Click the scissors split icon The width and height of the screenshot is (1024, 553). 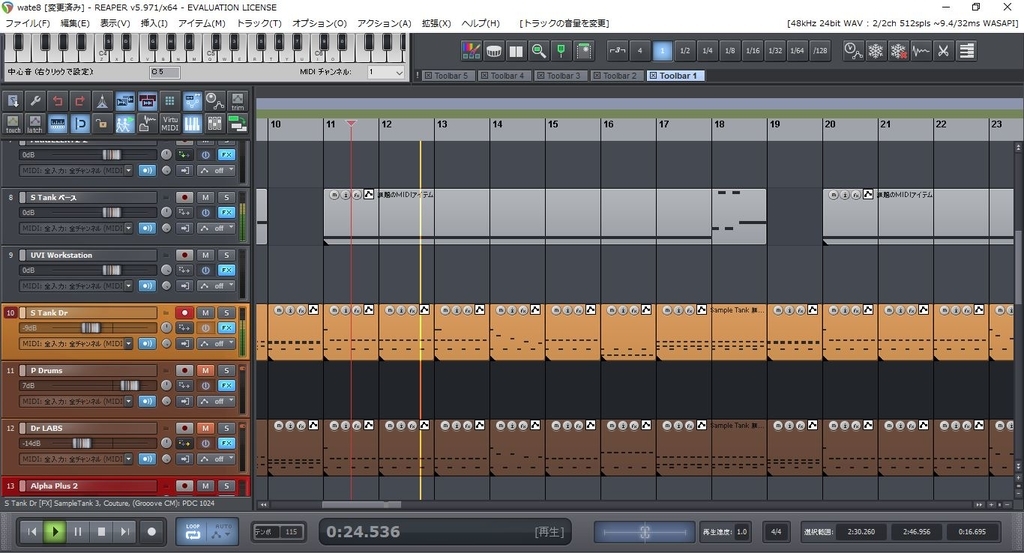pos(943,50)
